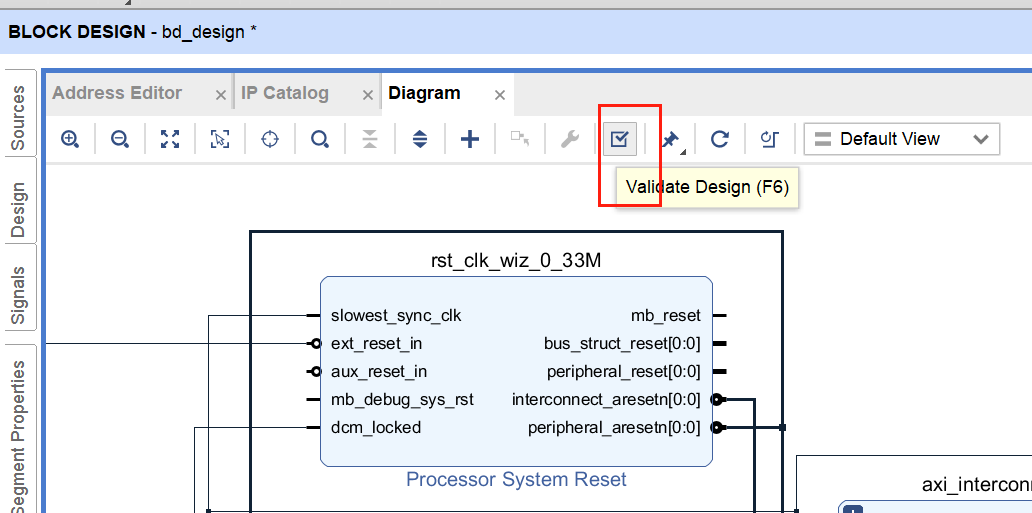Click the crosshair auto-fit selection icon
The height and width of the screenshot is (513, 1032).
coord(270,139)
